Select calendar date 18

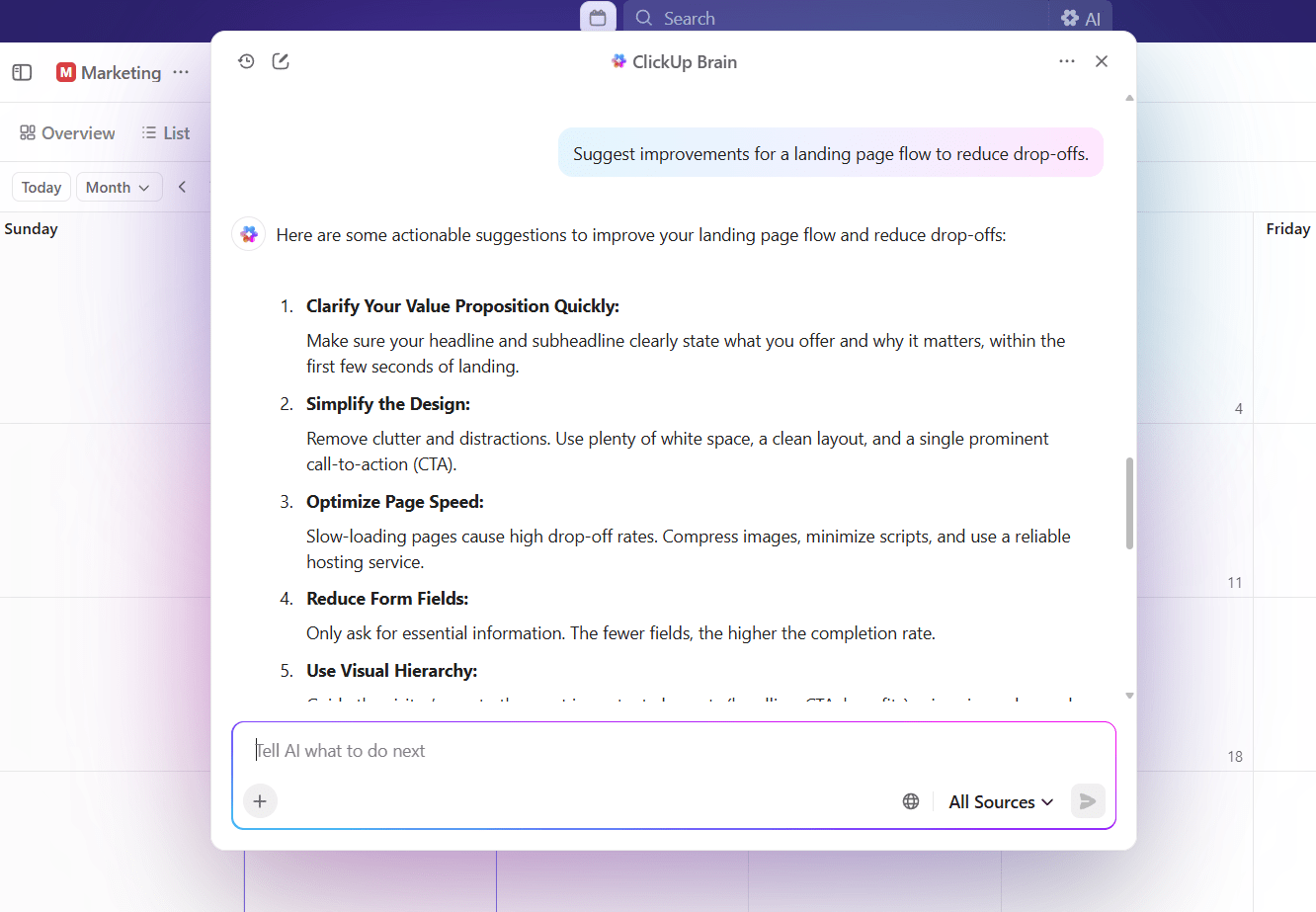(x=1235, y=757)
